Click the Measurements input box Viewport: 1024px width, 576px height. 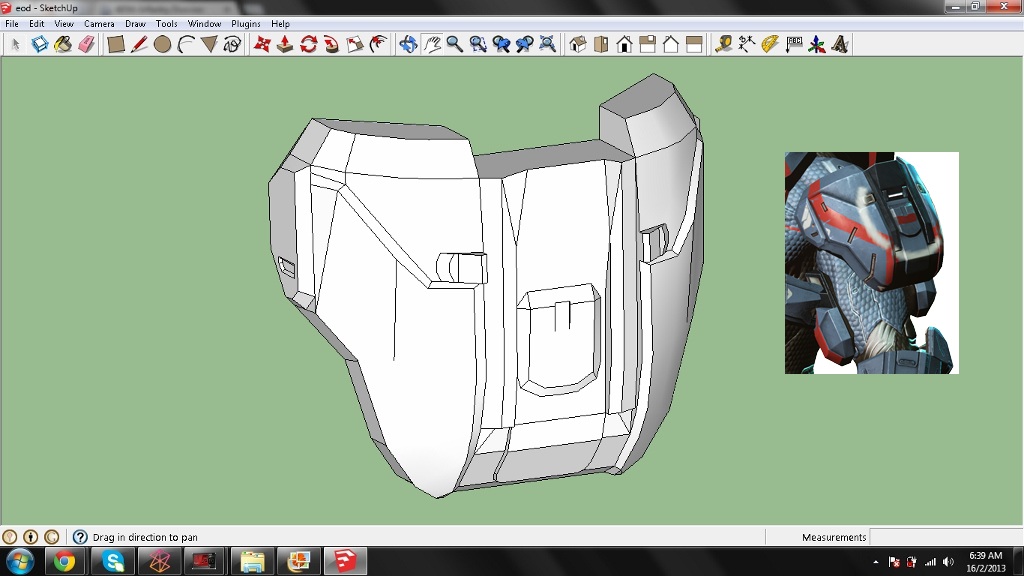[944, 537]
